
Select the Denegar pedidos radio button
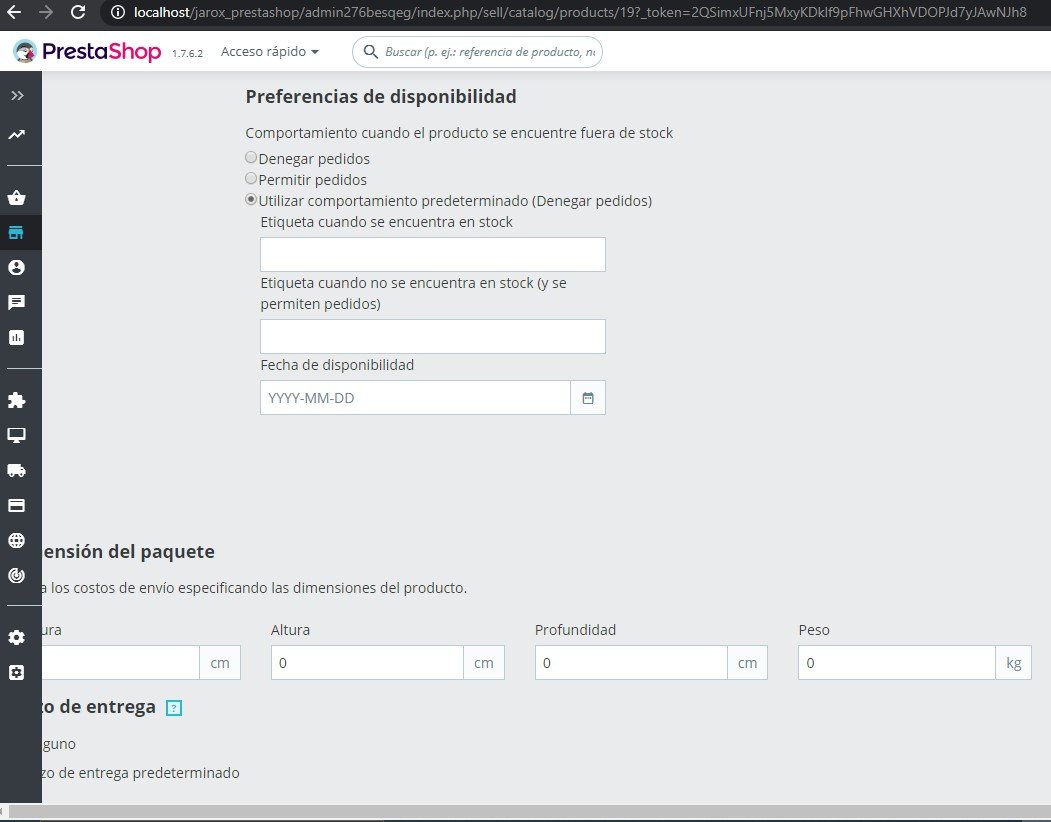click(251, 158)
